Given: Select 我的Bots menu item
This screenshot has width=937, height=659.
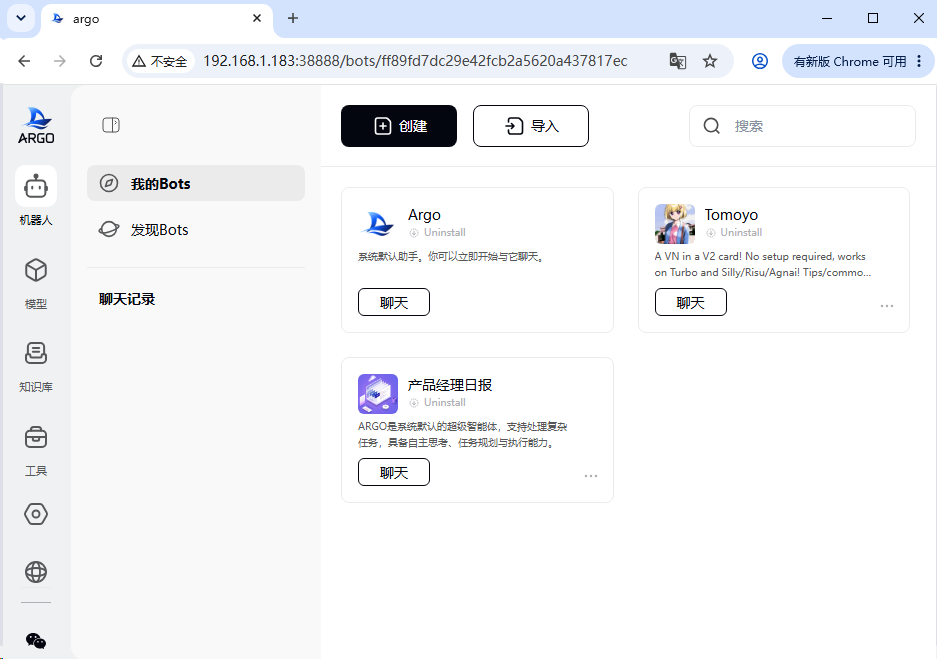Looking at the screenshot, I should tap(196, 183).
